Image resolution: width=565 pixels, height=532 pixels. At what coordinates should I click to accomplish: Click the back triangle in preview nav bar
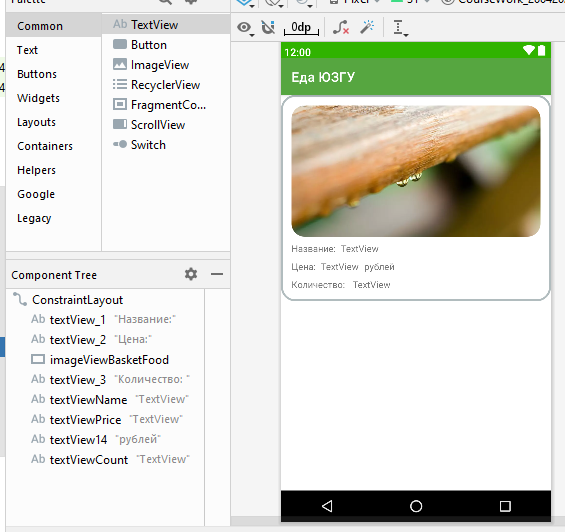[x=327, y=506]
